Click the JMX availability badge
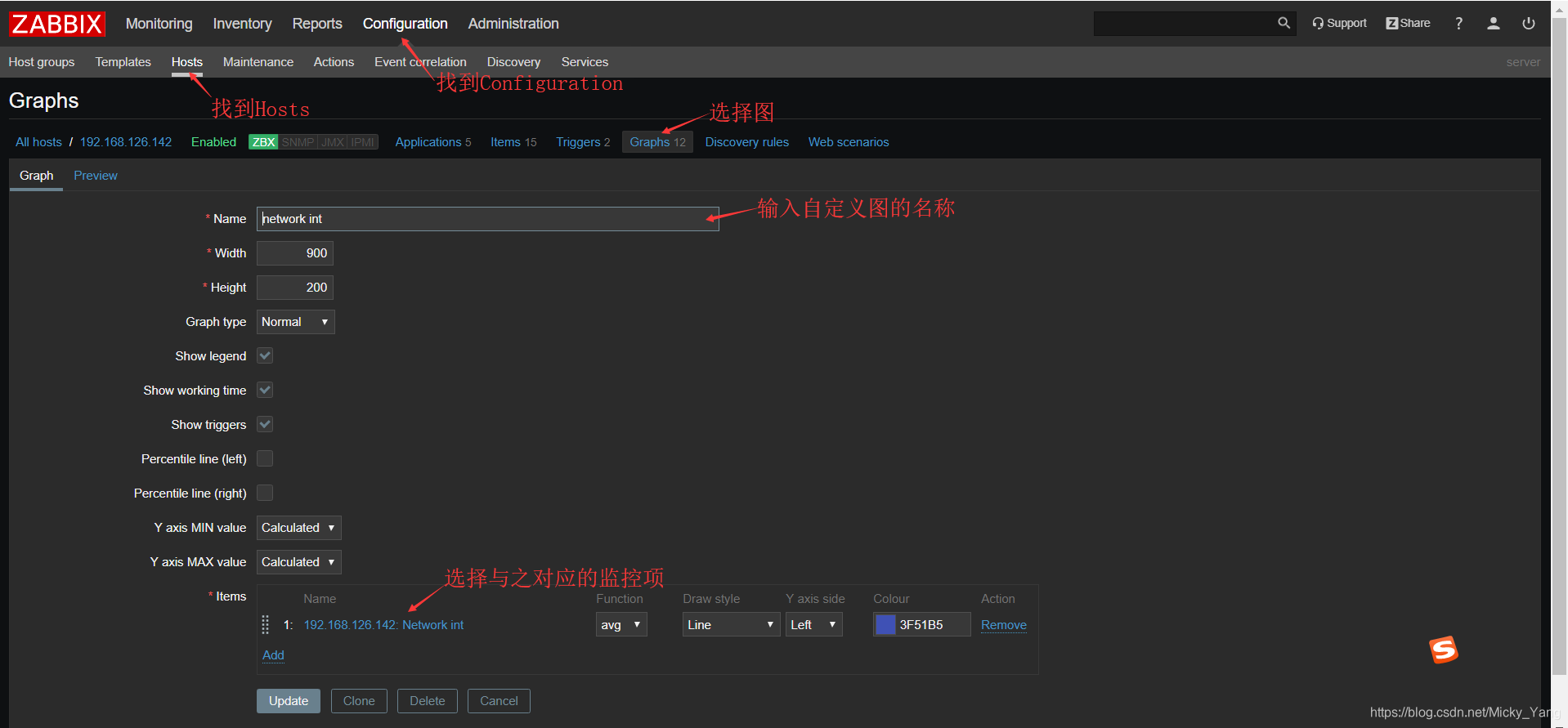 (x=333, y=142)
